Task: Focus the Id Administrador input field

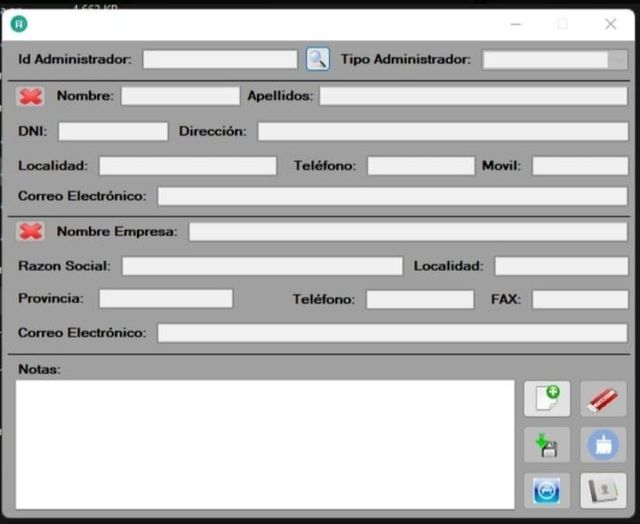Action: [x=220, y=60]
